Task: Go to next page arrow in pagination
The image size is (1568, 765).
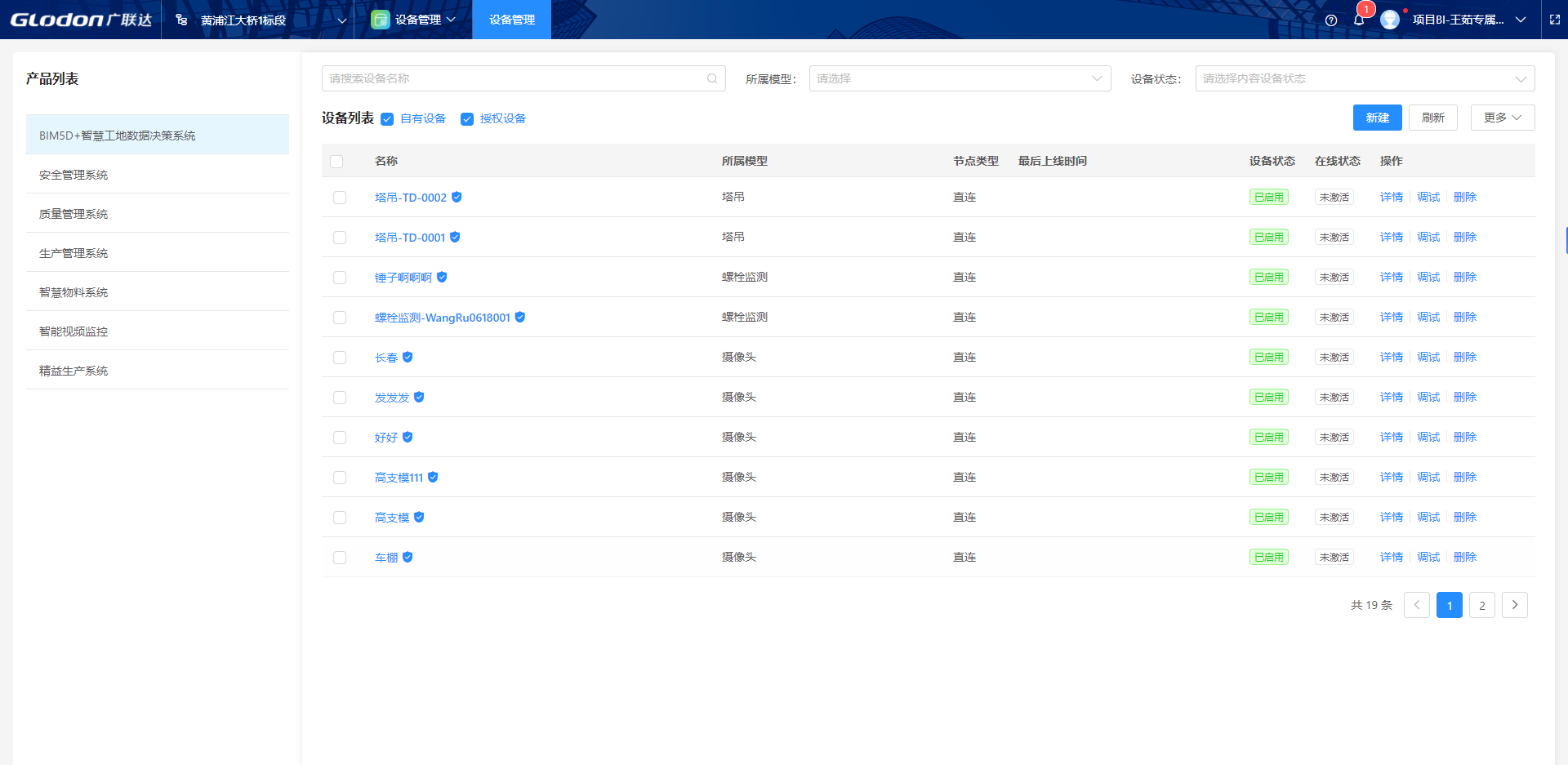Action: click(x=1514, y=605)
